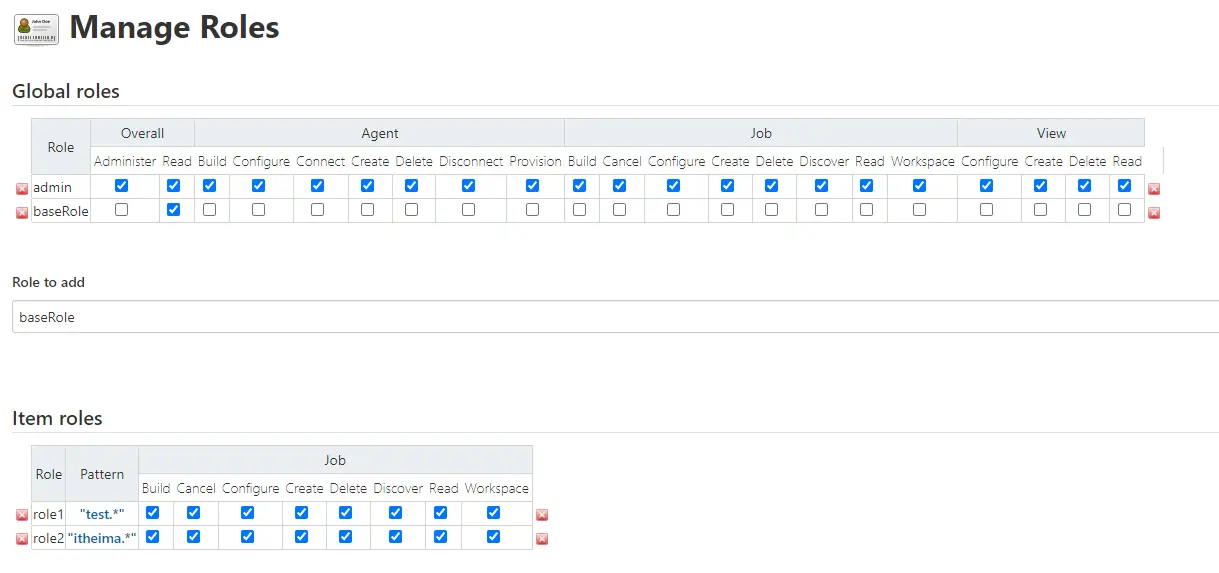This screenshot has width=1219, height=573.
Task: Delete role2 using the red X before its name
Action: click(22, 539)
